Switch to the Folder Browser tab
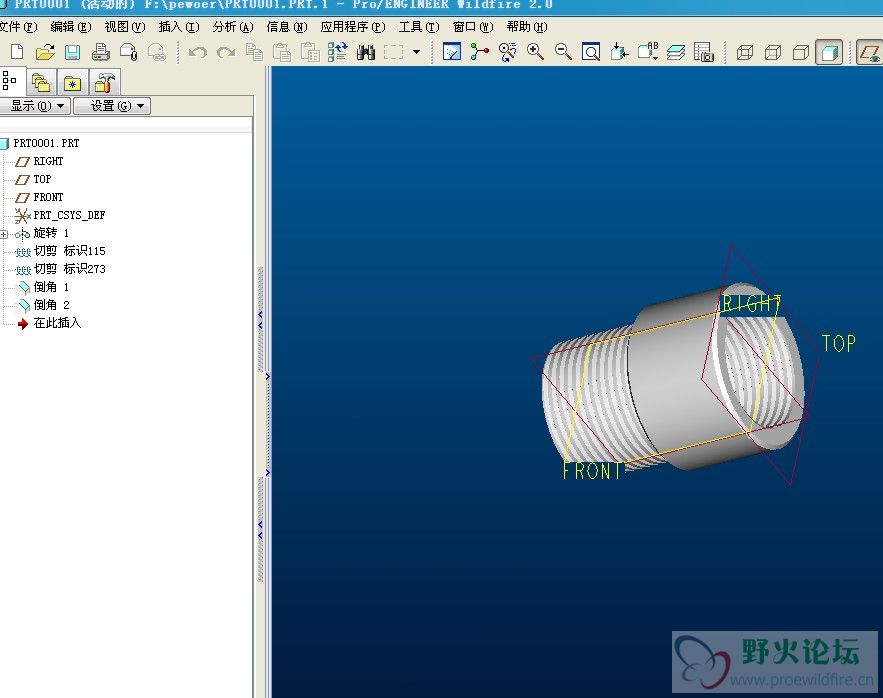Screen dimensions: 883x698 click(41, 83)
